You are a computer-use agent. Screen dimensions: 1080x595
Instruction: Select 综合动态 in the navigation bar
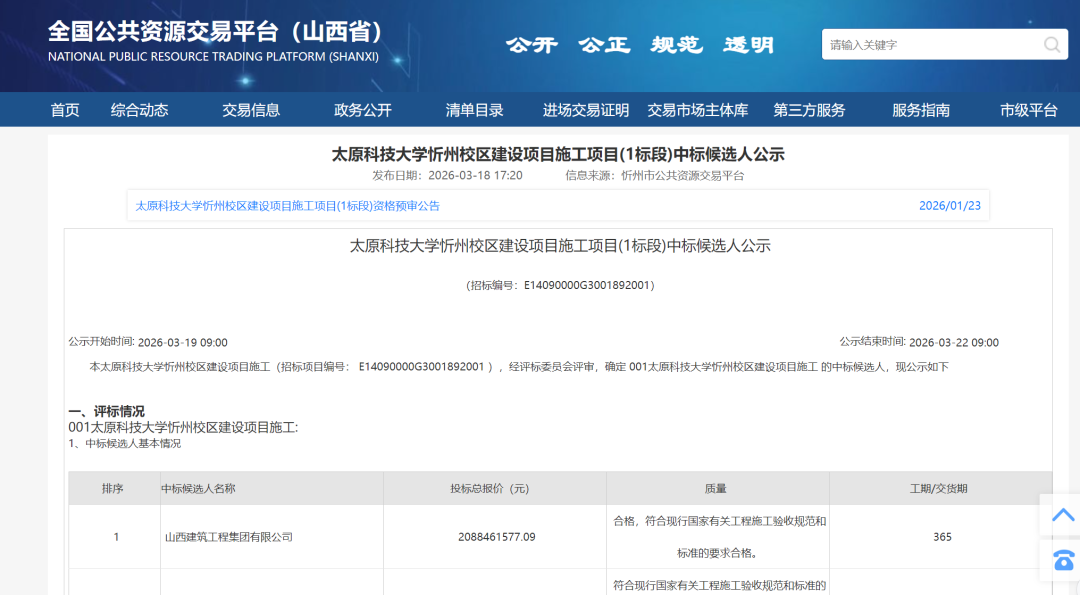[x=140, y=110]
